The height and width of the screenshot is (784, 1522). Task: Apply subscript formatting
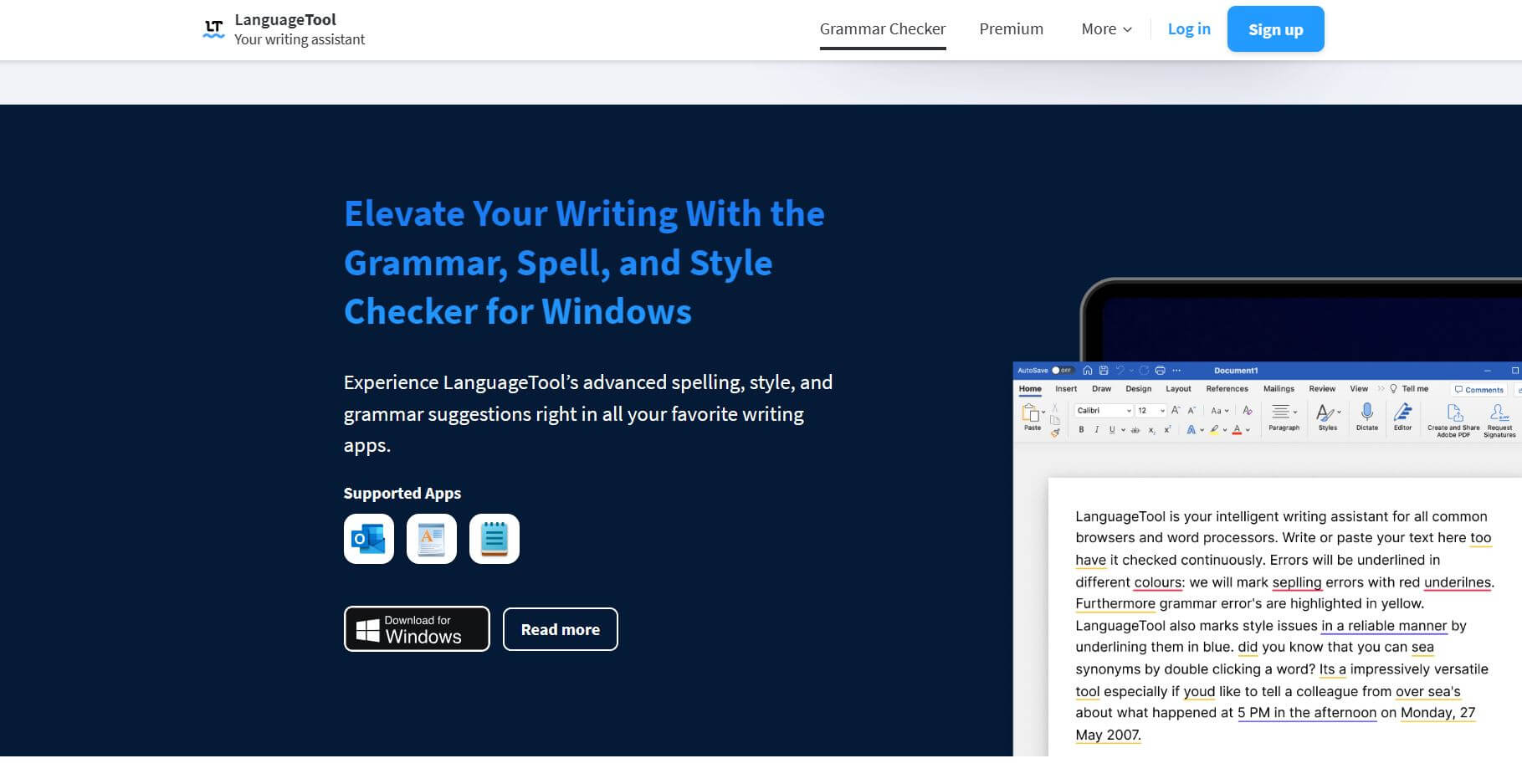[x=1152, y=430]
